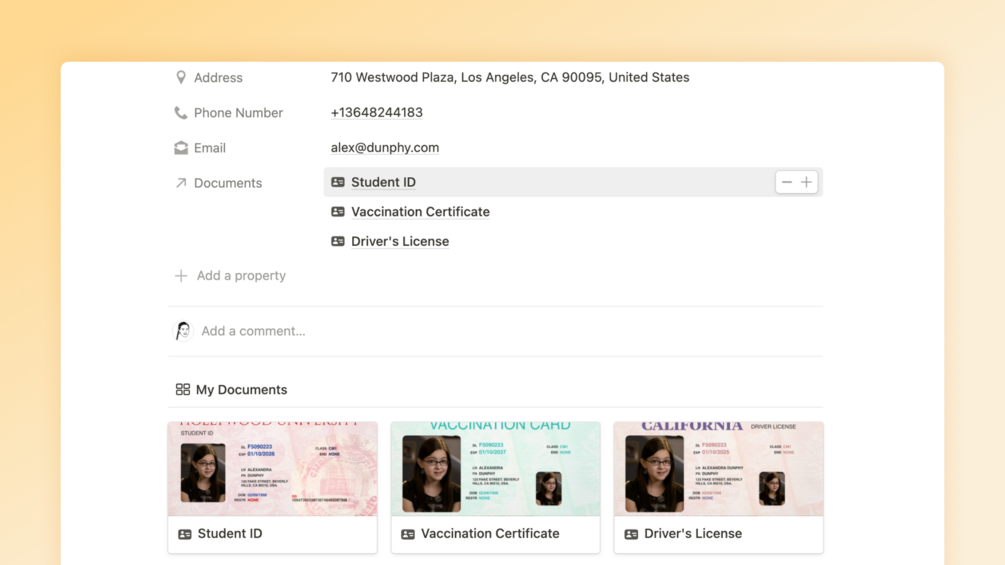Click the Driver's License gallery card title
The height and width of the screenshot is (565, 1005).
pyautogui.click(x=693, y=534)
